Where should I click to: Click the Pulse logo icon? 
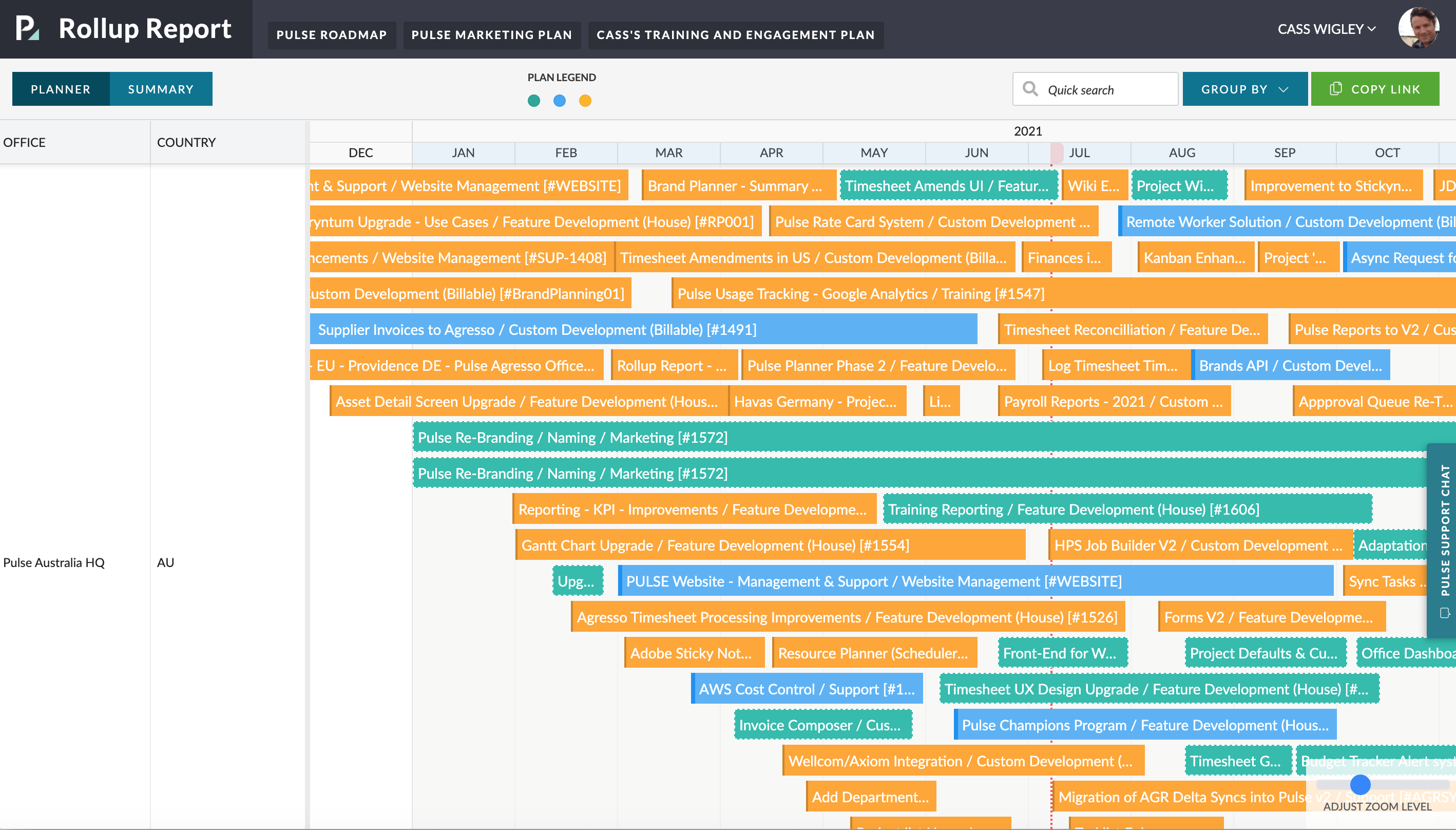pos(27,28)
